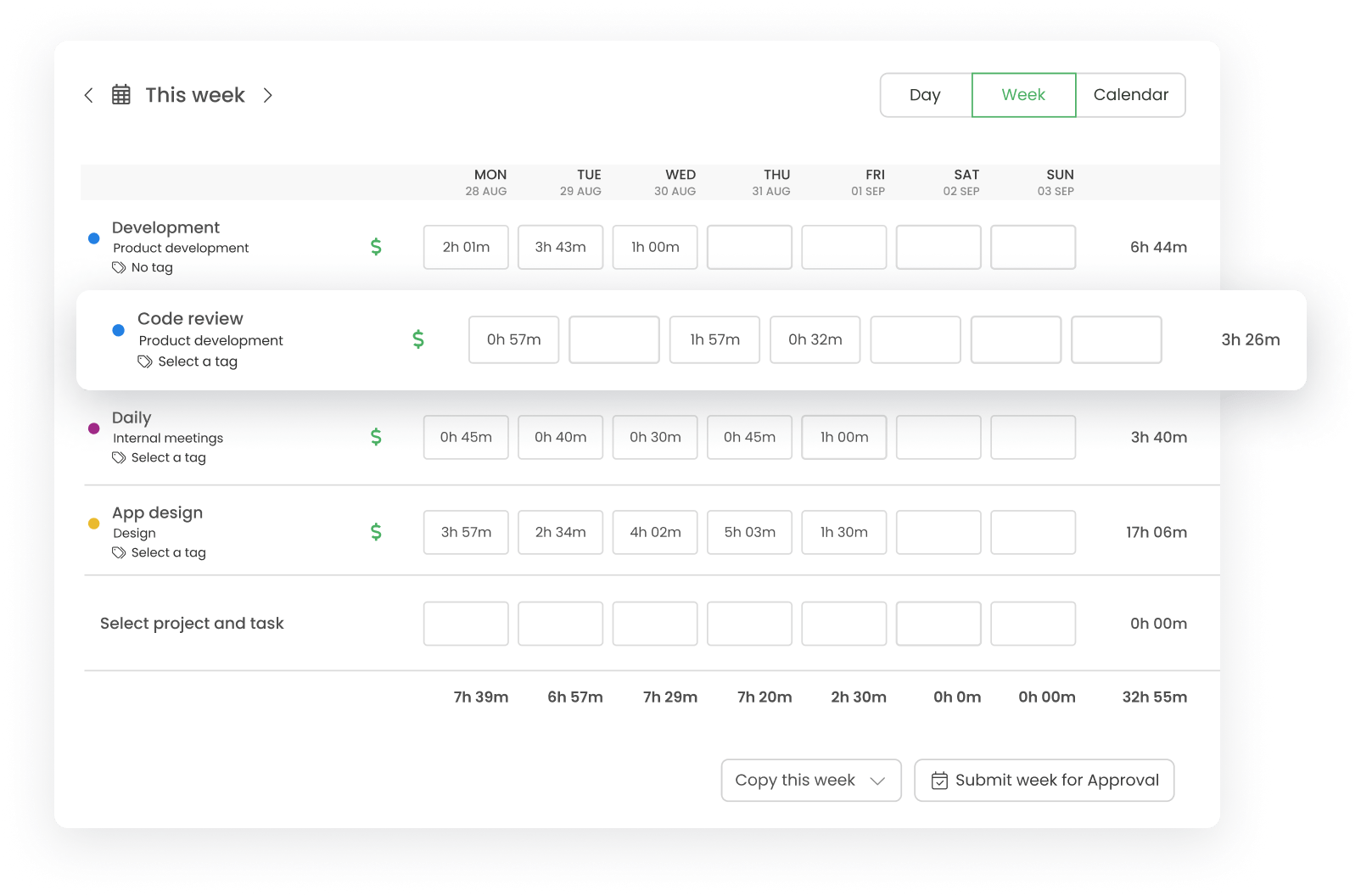Screen dimensions: 1361x896
Task: Click the tag icon under Daily row
Action: pos(119,457)
